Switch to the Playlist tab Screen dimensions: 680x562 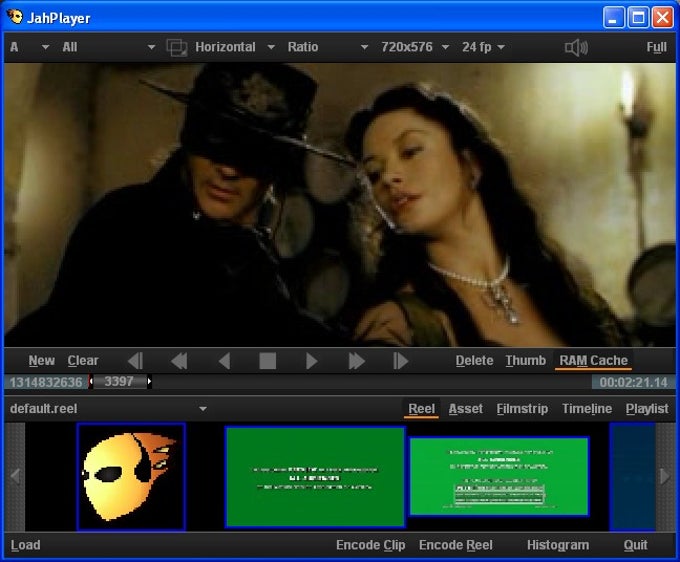click(647, 409)
